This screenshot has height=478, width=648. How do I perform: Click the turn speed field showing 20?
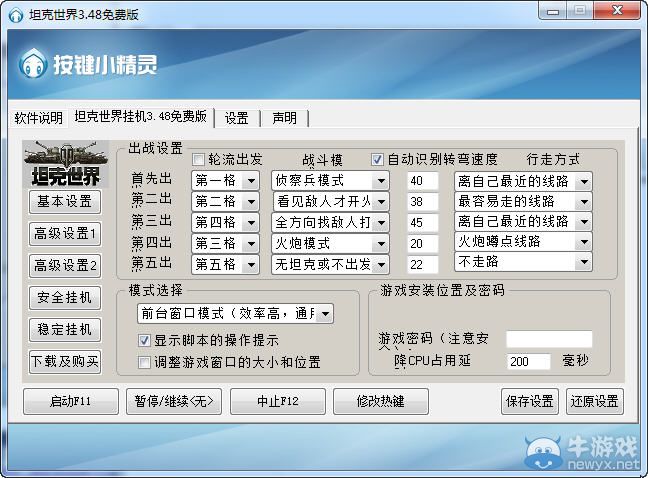pos(422,244)
